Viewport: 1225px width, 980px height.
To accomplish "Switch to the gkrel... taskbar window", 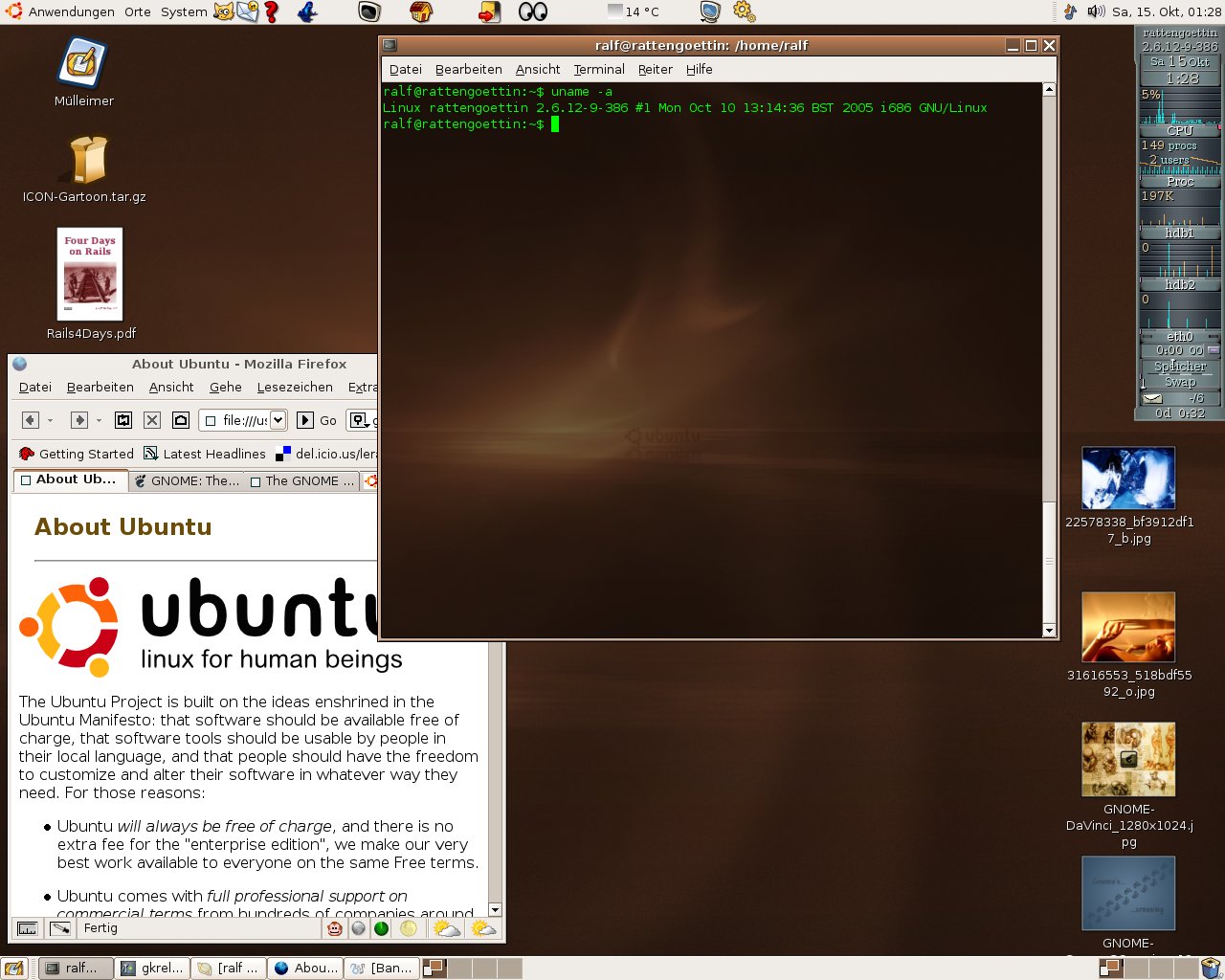I will 152,969.
